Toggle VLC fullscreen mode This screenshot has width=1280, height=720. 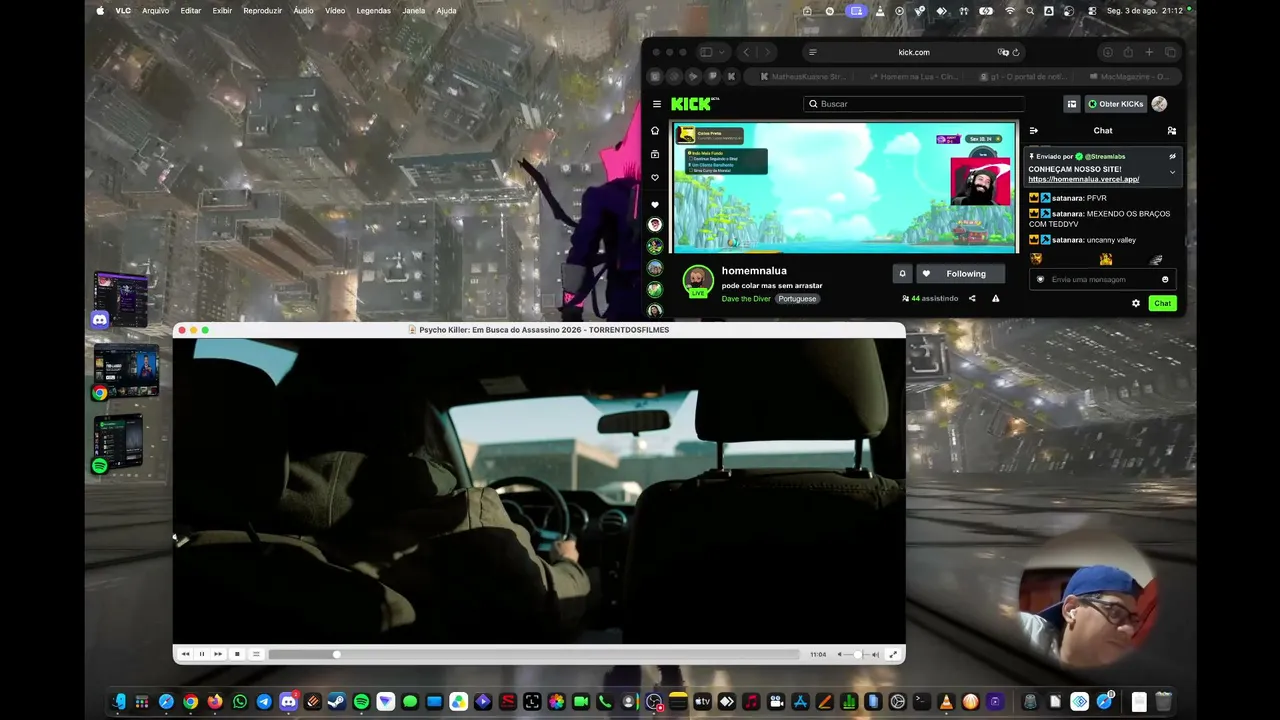[x=893, y=654]
